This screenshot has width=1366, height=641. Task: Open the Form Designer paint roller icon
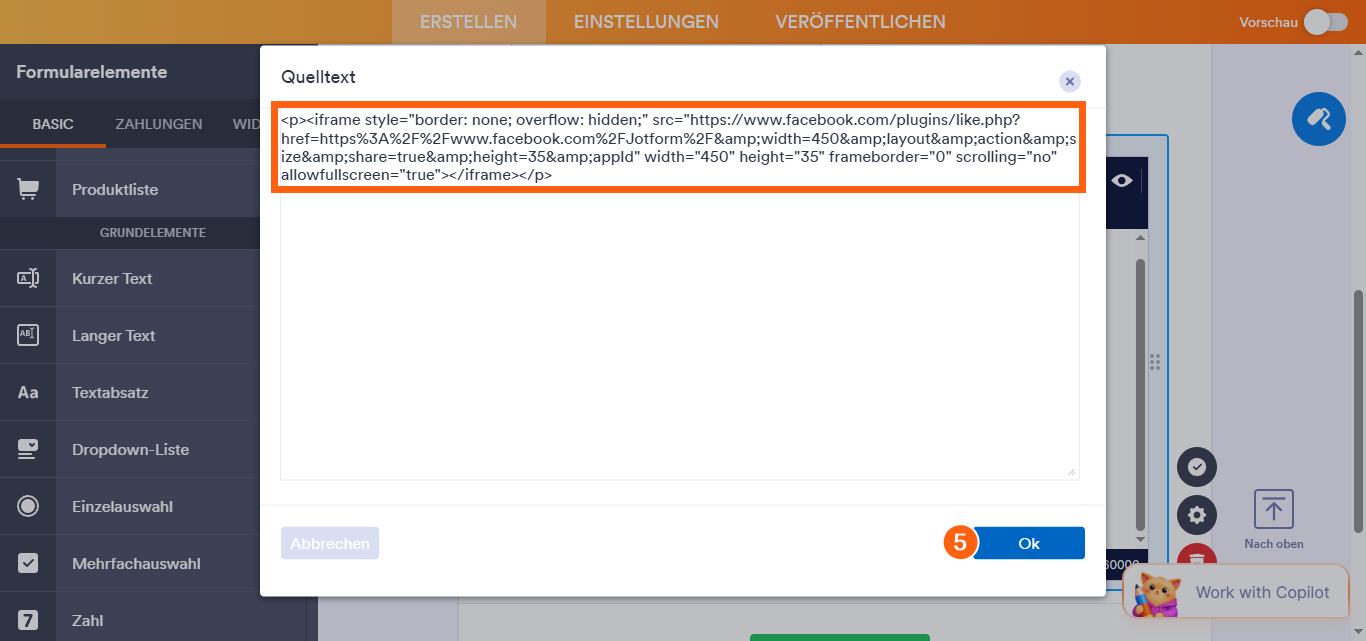pyautogui.click(x=1318, y=119)
